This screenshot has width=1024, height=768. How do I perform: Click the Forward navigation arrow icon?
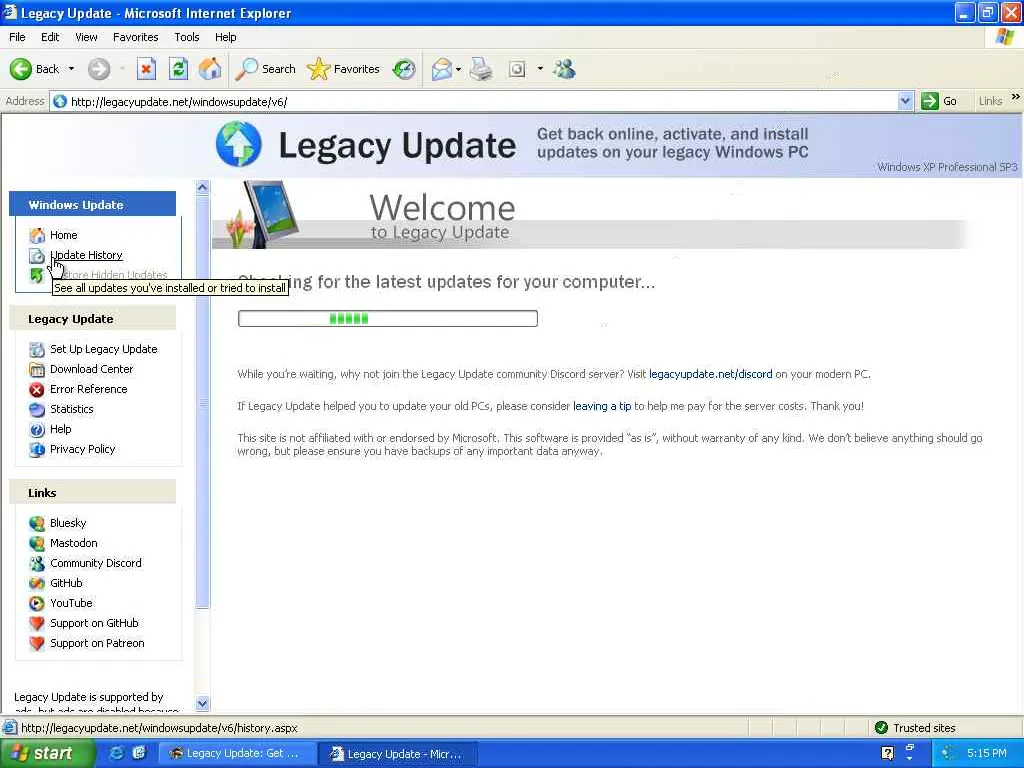point(99,69)
